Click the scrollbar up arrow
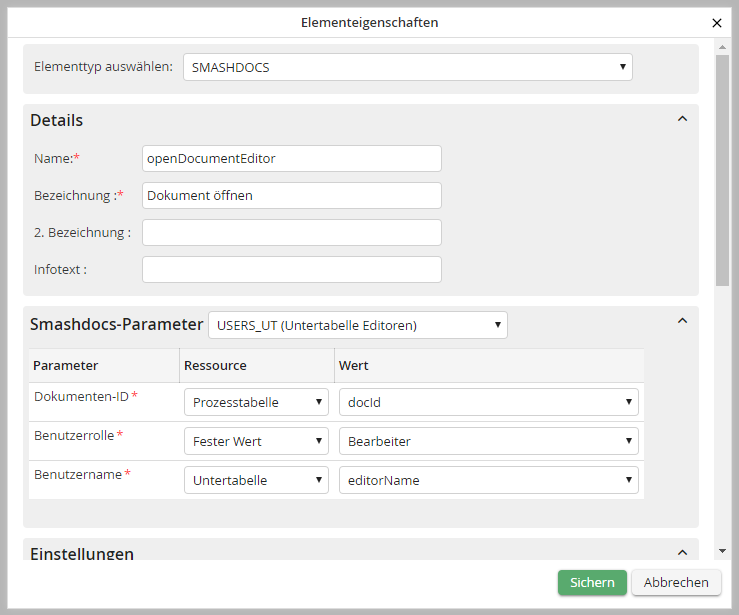The height and width of the screenshot is (615, 739). pyautogui.click(x=722, y=47)
